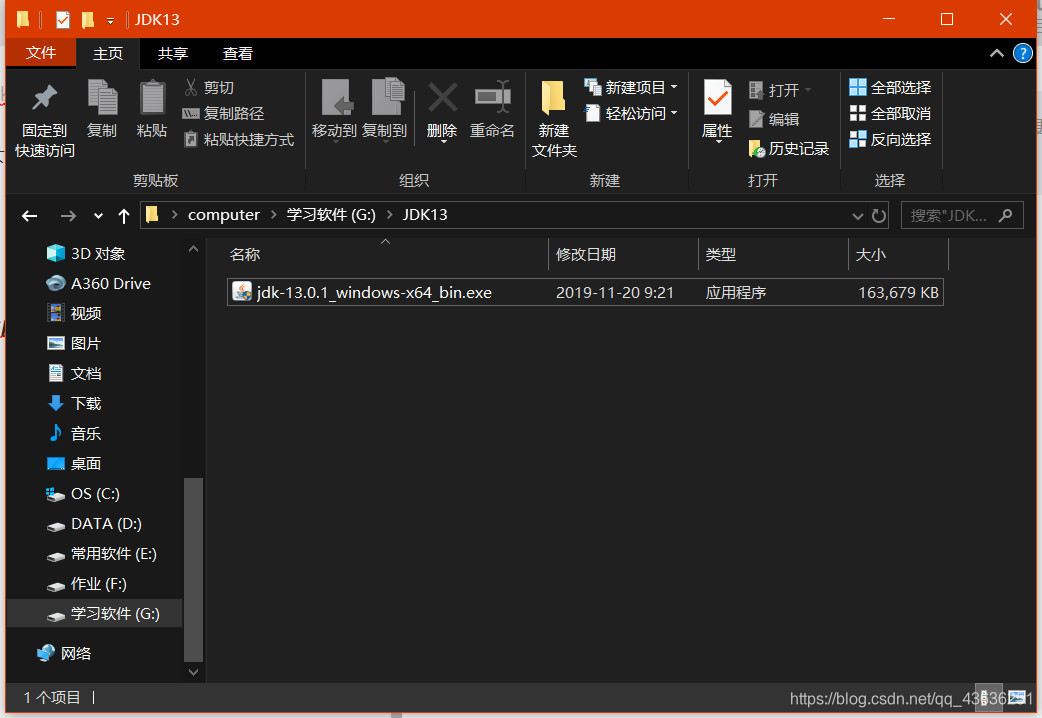Open 音乐 (Music) folder
This screenshot has height=718, width=1042.
click(74, 433)
